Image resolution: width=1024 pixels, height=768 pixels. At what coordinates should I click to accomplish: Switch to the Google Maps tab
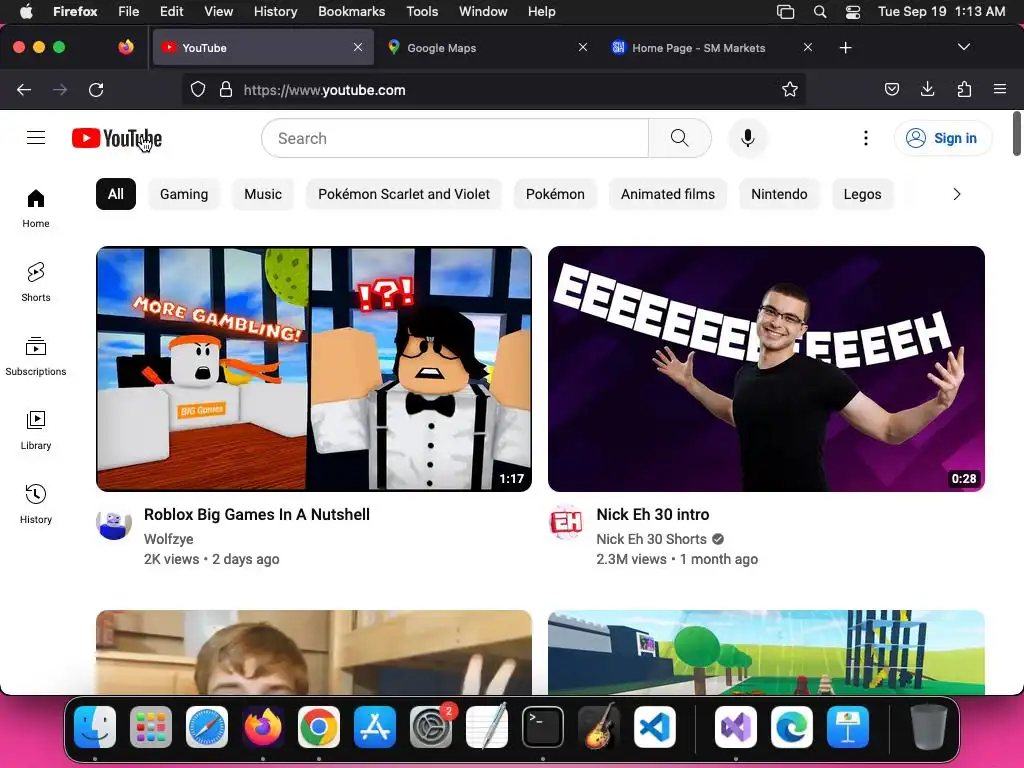pos(487,48)
